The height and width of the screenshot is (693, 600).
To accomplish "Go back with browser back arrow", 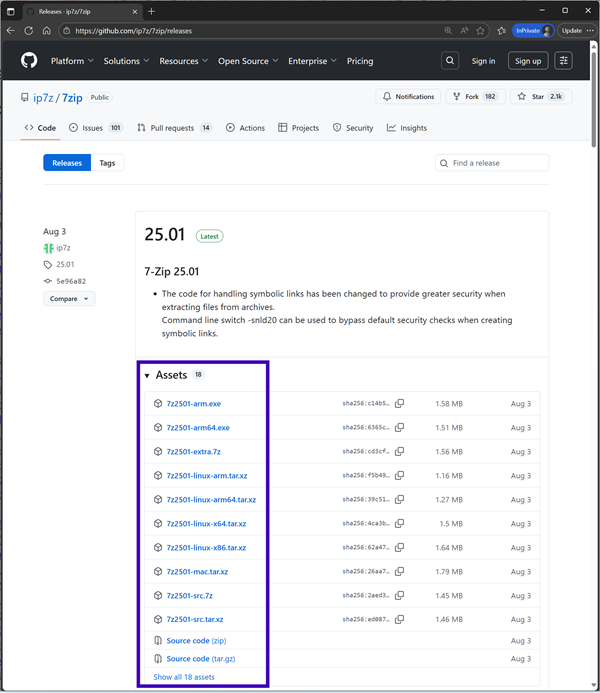I will tap(11, 30).
